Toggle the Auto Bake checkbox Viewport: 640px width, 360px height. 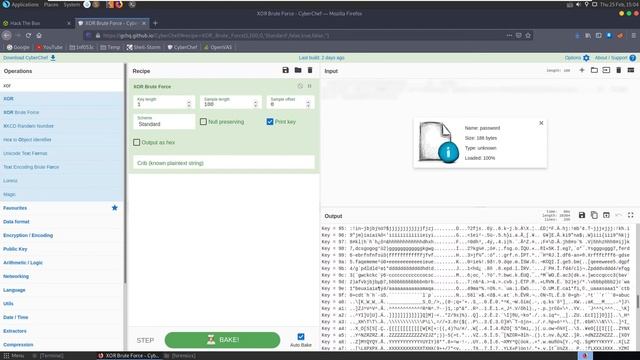point(301,337)
